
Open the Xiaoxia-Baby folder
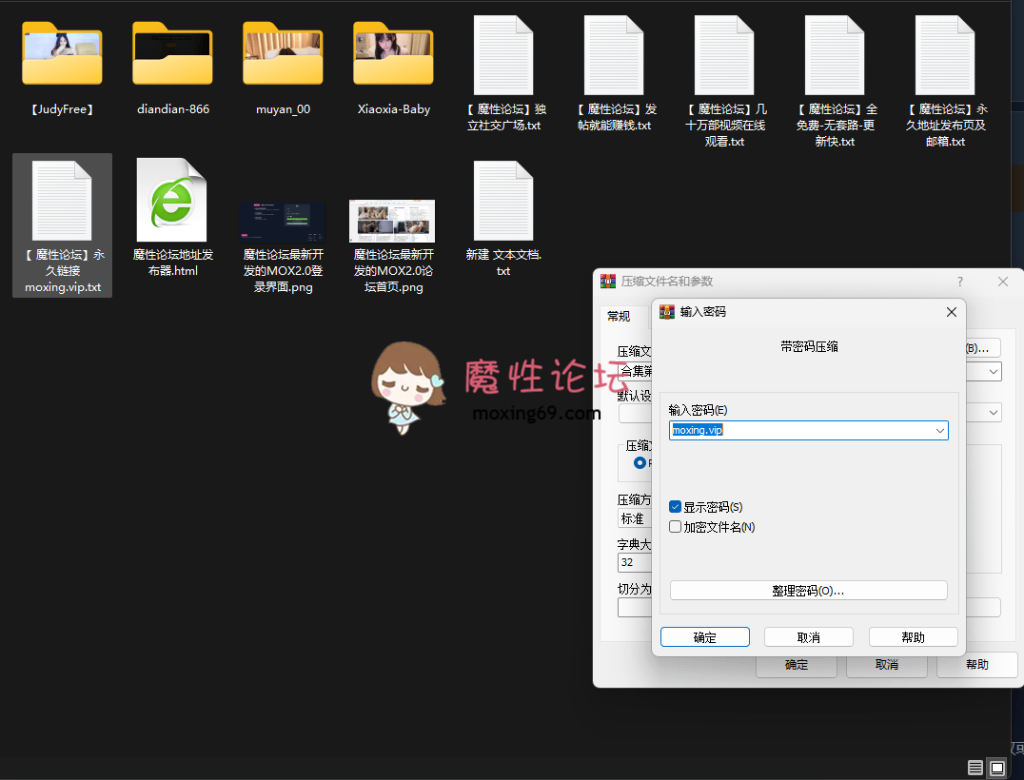[392, 55]
